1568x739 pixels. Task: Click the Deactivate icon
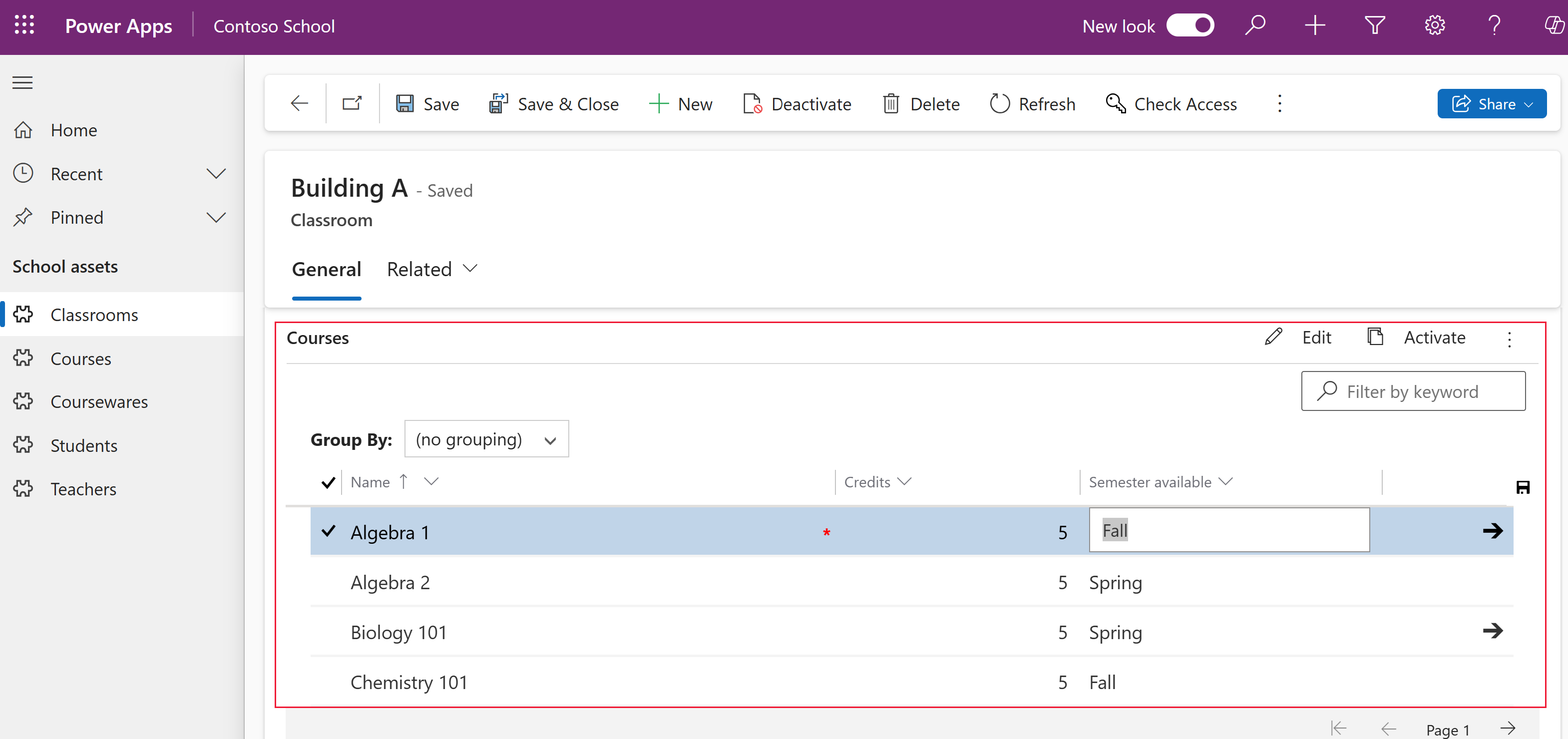point(751,103)
